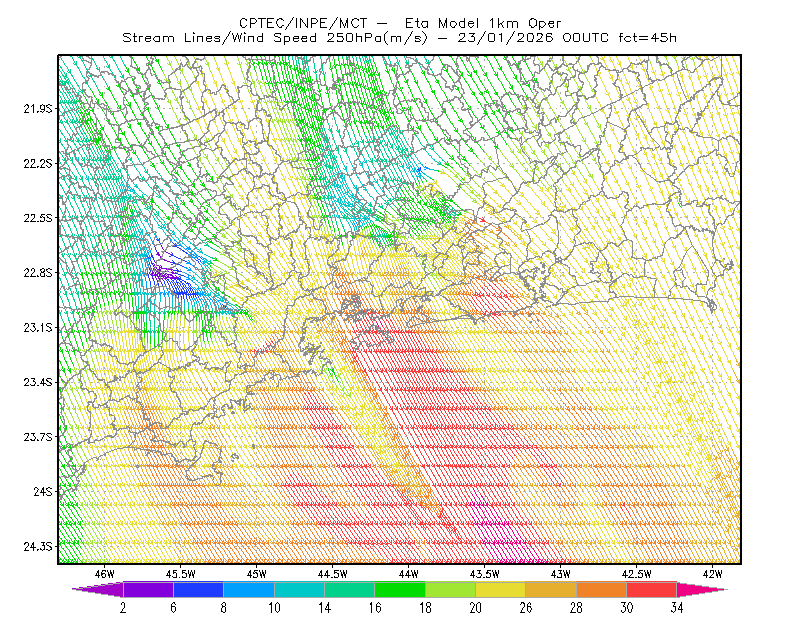Select the teal 14–16 m/s legend swatch

[x=349, y=589]
